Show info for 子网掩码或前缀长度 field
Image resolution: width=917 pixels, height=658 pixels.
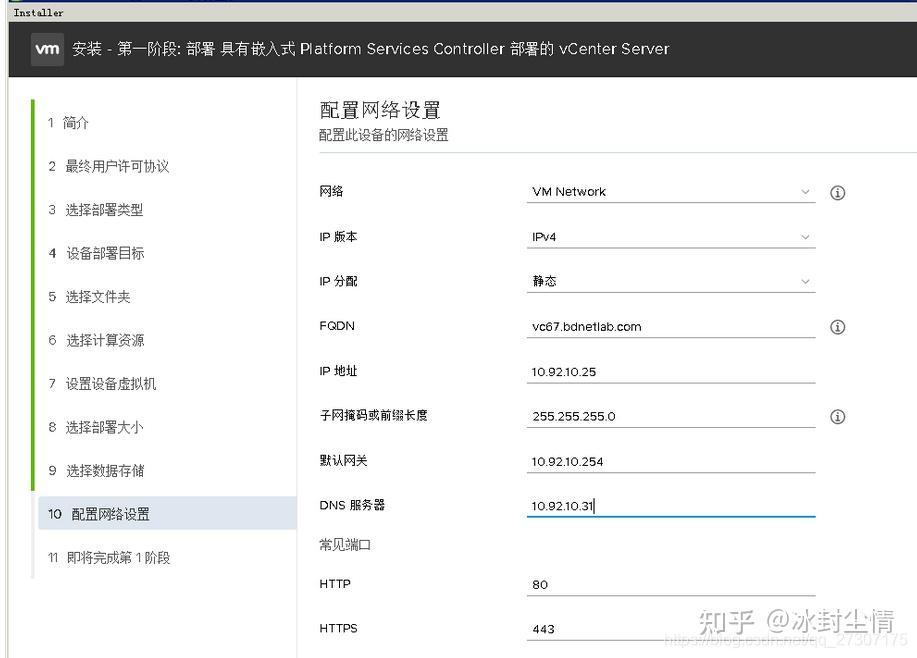tap(837, 416)
